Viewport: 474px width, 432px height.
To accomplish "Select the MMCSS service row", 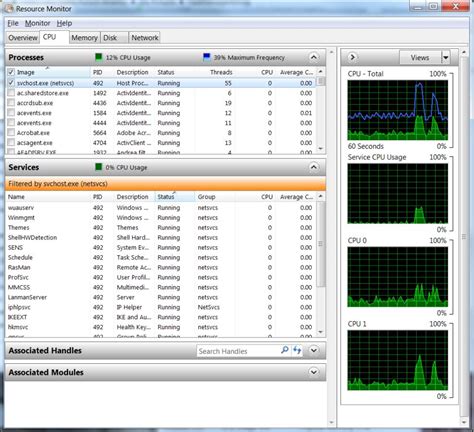I will (161, 287).
